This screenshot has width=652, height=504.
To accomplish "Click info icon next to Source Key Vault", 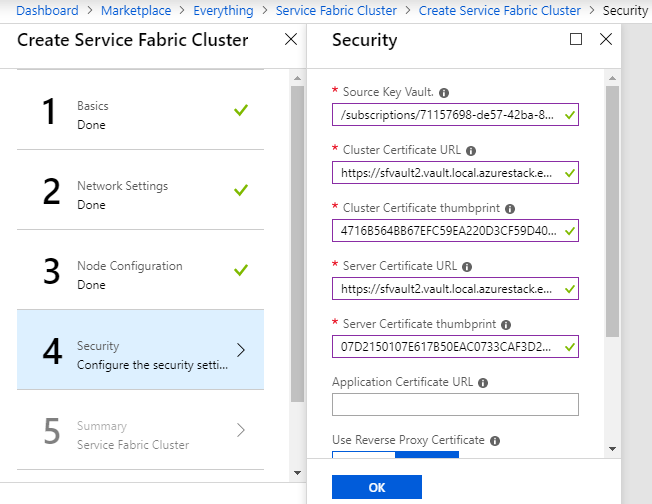I will 444,92.
